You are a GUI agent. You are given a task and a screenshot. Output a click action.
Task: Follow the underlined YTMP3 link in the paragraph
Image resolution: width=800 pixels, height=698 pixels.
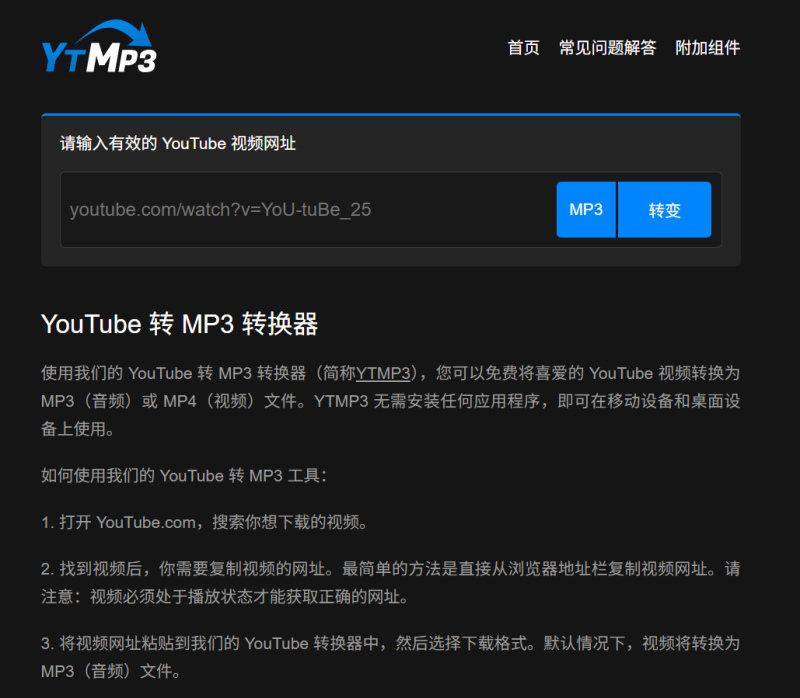383,373
